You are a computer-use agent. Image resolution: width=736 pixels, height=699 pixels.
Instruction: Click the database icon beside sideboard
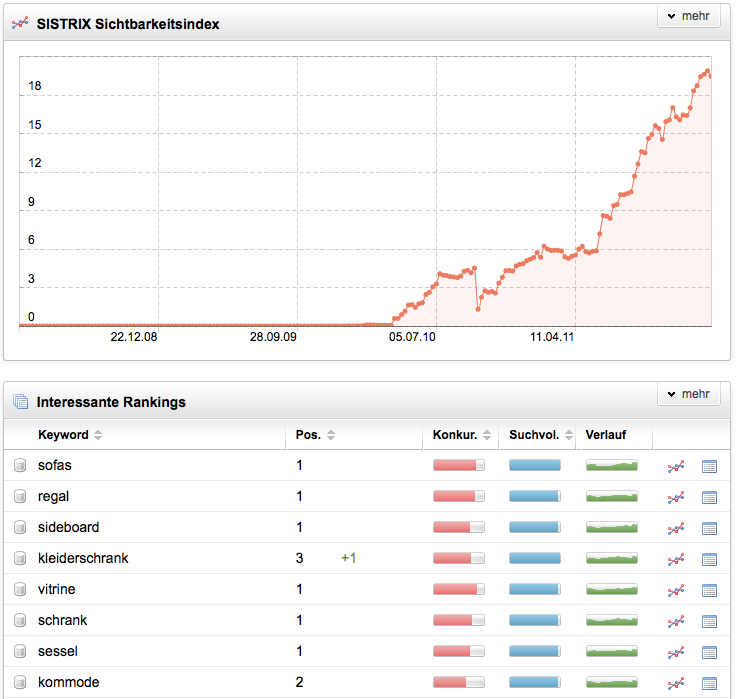pos(20,528)
